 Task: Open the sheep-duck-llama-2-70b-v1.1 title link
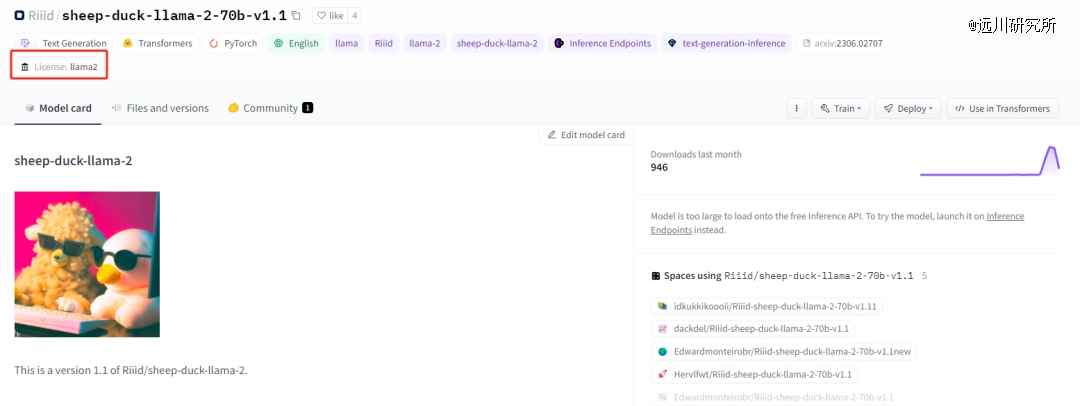[174, 15]
